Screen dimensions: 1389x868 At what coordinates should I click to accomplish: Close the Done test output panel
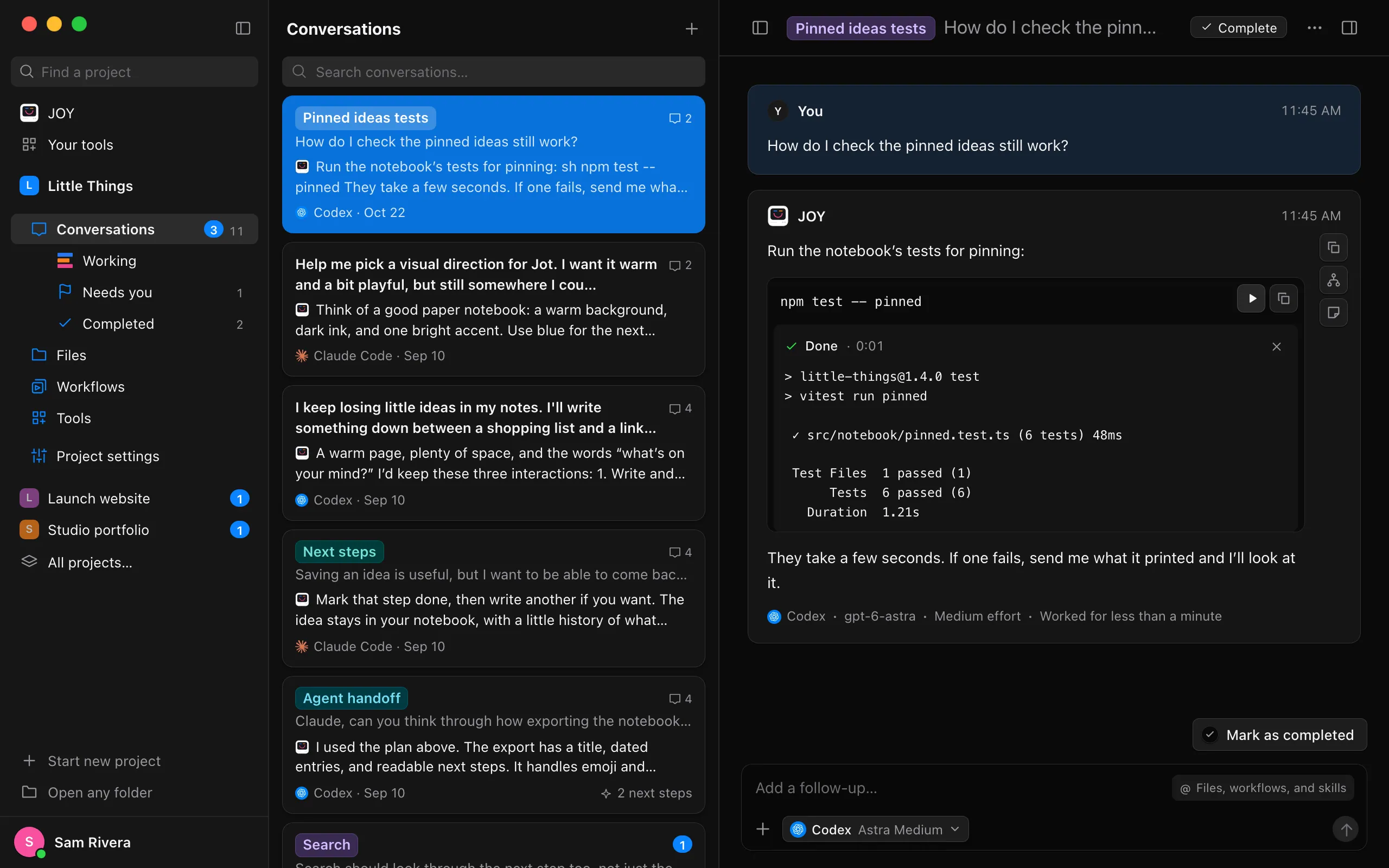[x=1277, y=347]
